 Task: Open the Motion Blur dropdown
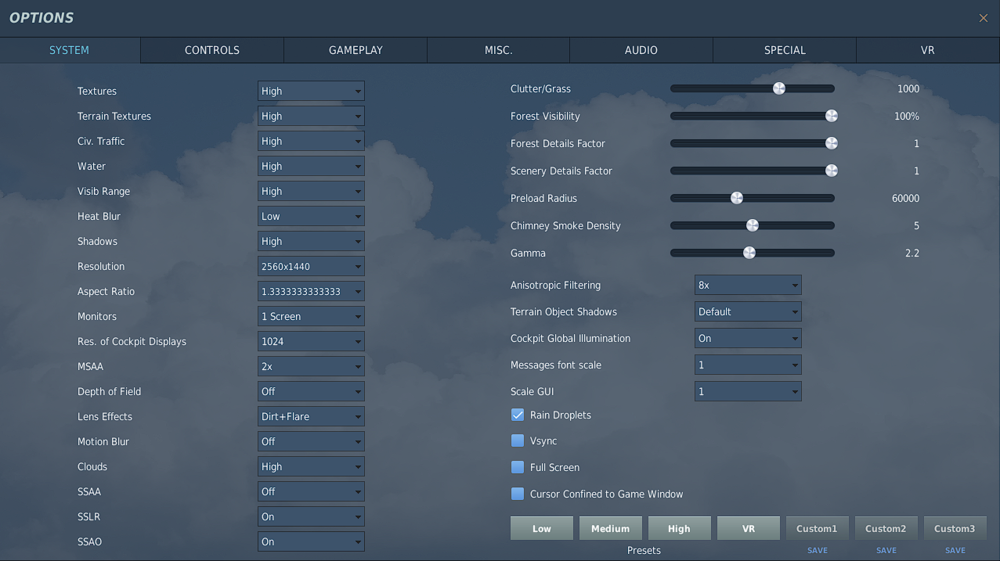pos(311,441)
